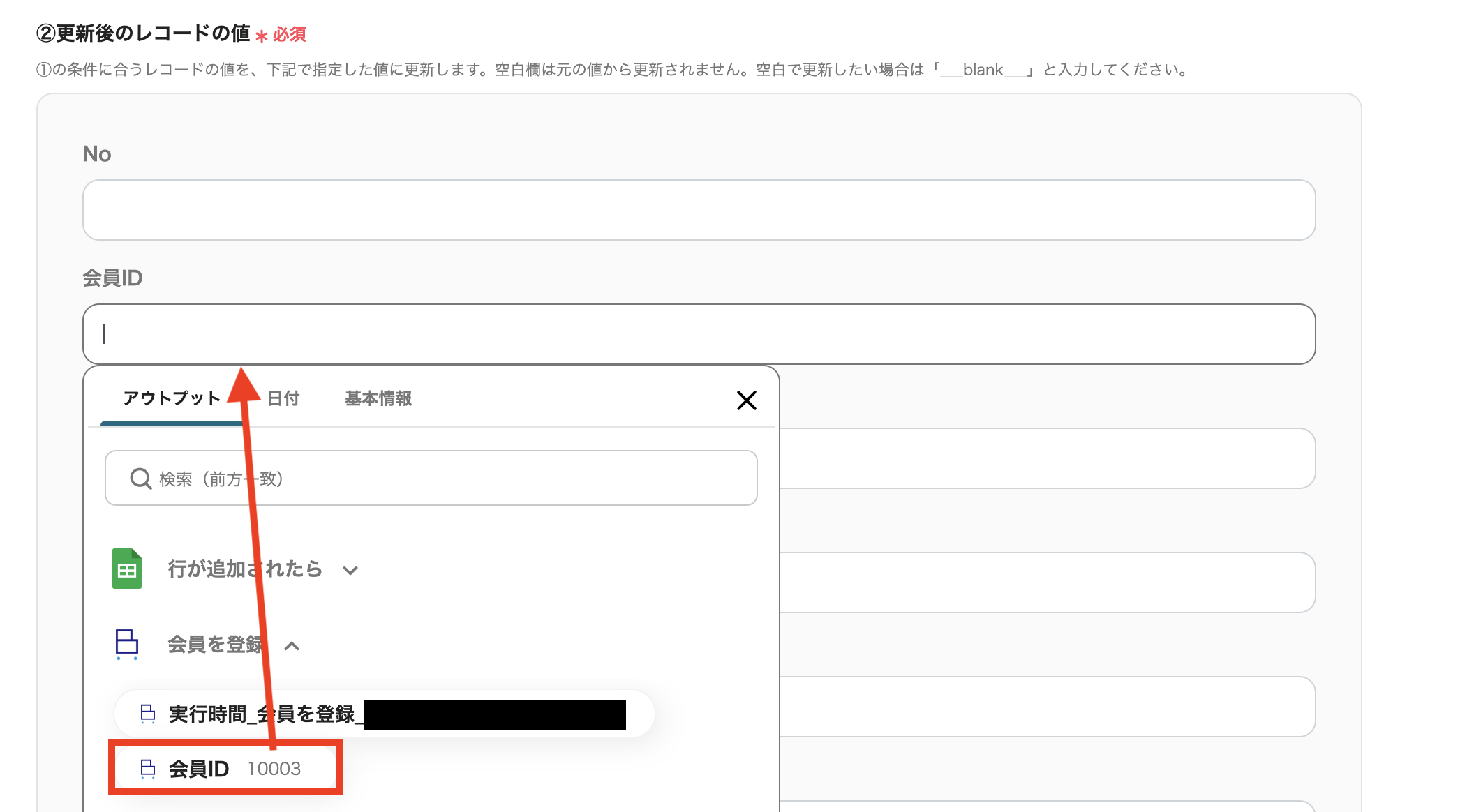This screenshot has width=1467, height=812.
Task: Click the Google Sheets icon
Action: tap(127, 569)
